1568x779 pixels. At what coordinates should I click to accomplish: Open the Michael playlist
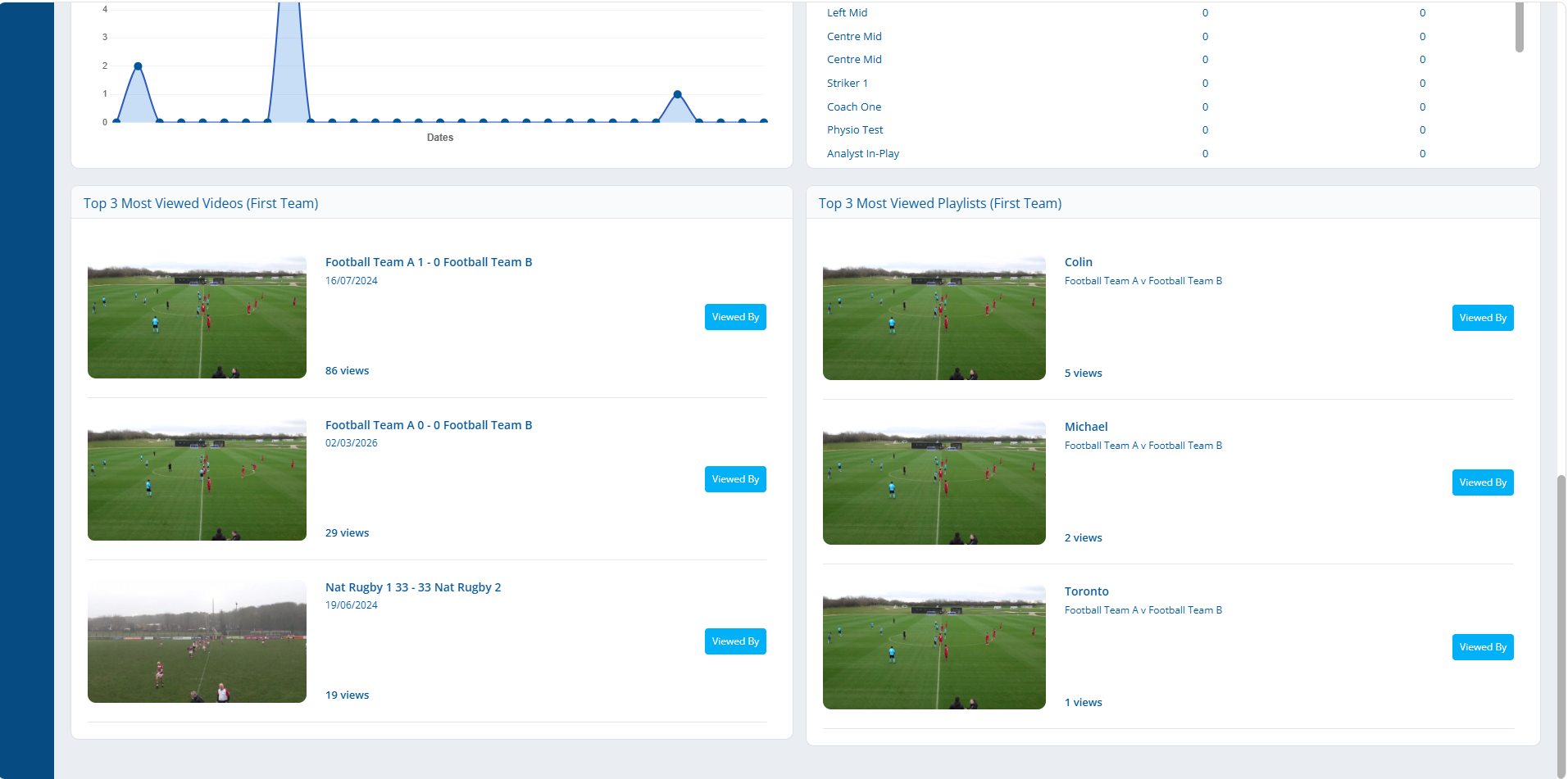(x=1086, y=426)
